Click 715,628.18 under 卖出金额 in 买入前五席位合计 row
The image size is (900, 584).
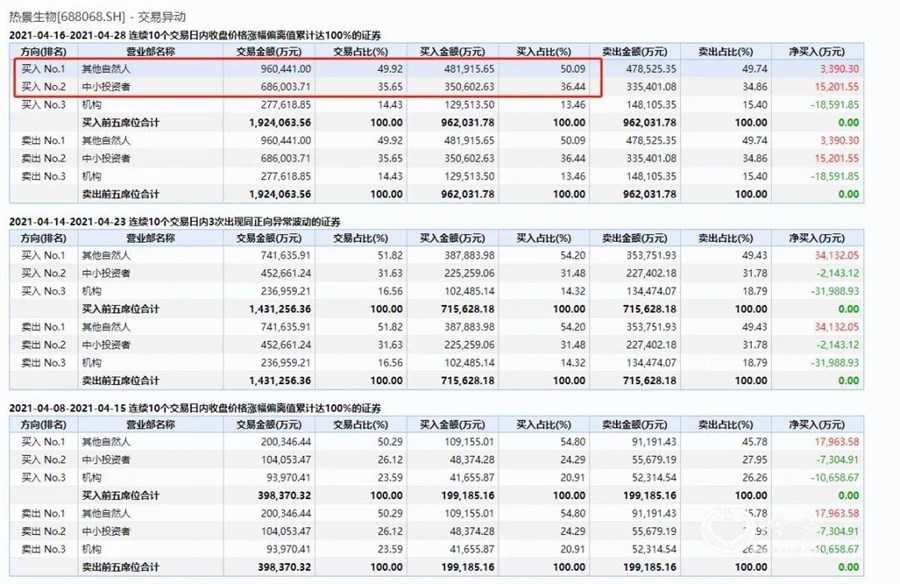(x=649, y=310)
